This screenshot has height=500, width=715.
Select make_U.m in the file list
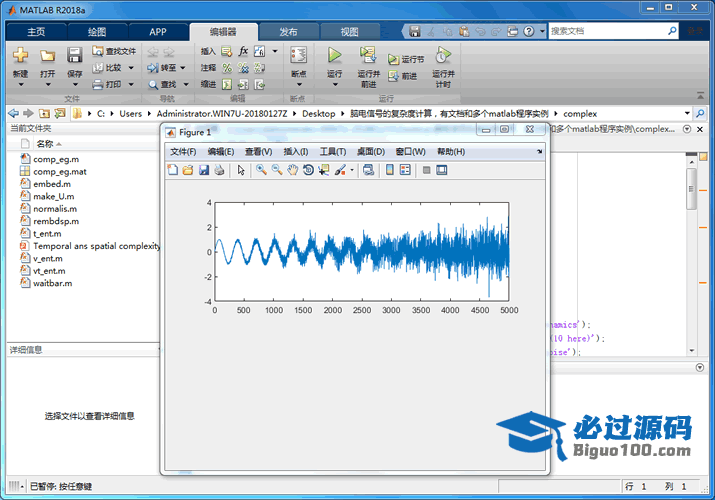(x=53, y=196)
